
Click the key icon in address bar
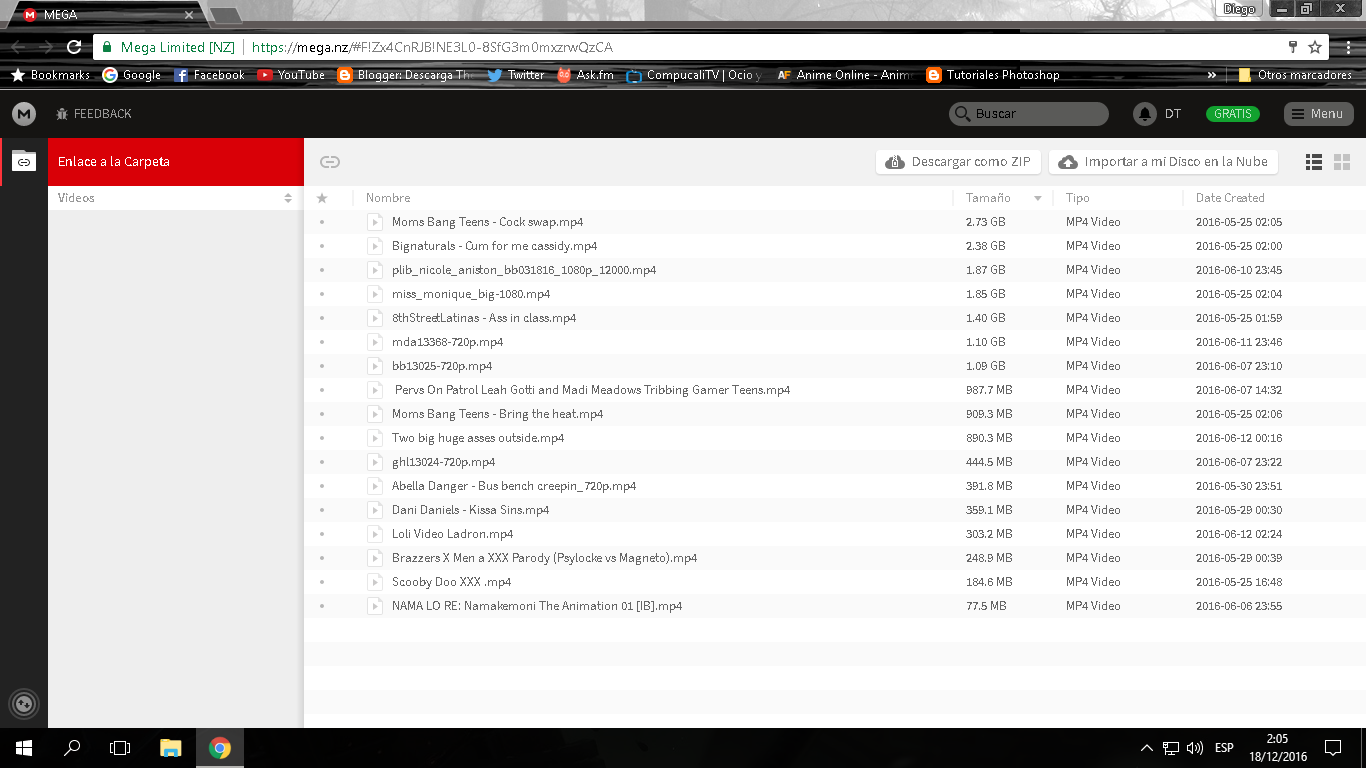click(1293, 47)
